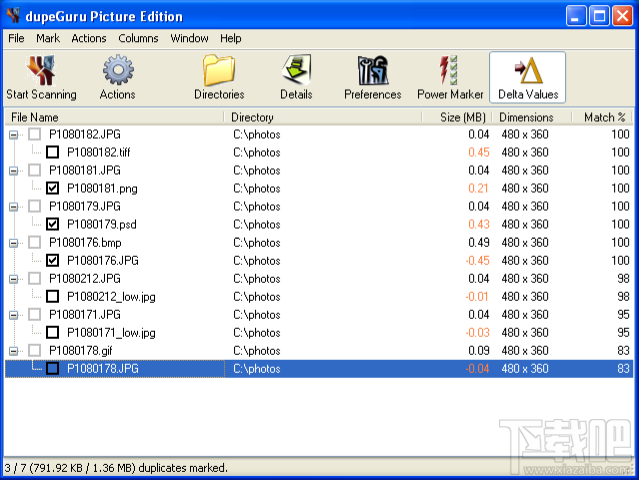Click the -0.01 delta size value
The height and width of the screenshot is (480, 639).
pos(477,297)
